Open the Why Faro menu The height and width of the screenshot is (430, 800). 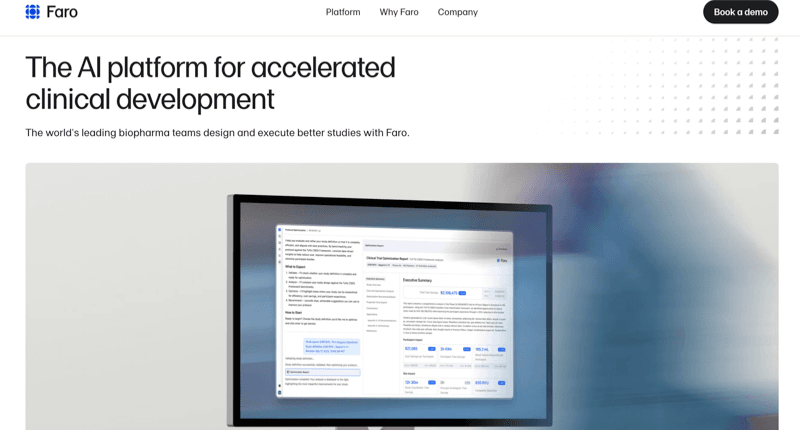pyautogui.click(x=399, y=12)
